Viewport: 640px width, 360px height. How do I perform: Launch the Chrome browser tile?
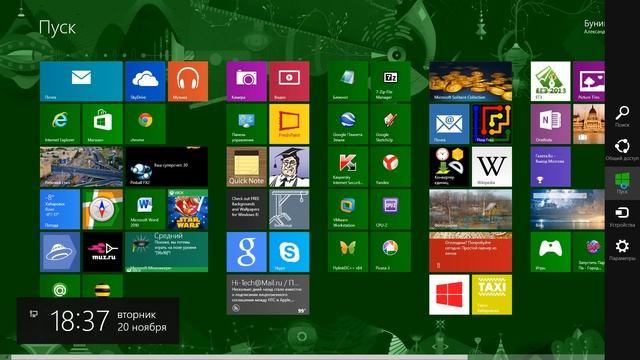[x=145, y=124]
